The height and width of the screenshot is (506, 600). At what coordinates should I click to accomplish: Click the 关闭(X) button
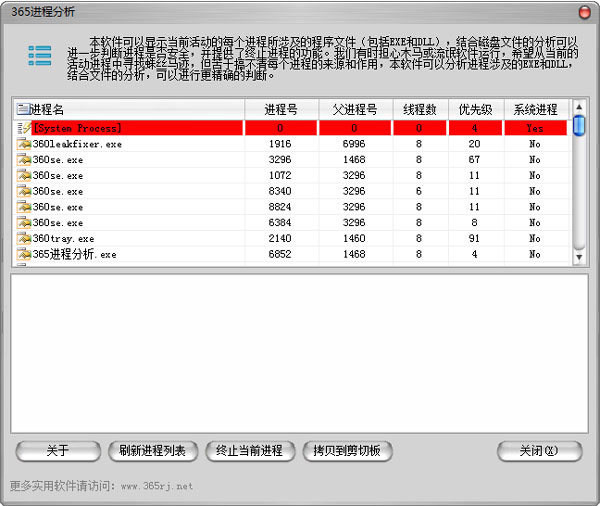(x=539, y=451)
